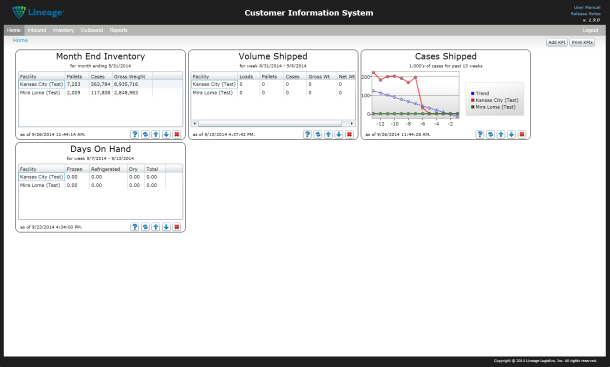Sort Volume Shipped by Loads column
The image size is (610, 367).
249,76
